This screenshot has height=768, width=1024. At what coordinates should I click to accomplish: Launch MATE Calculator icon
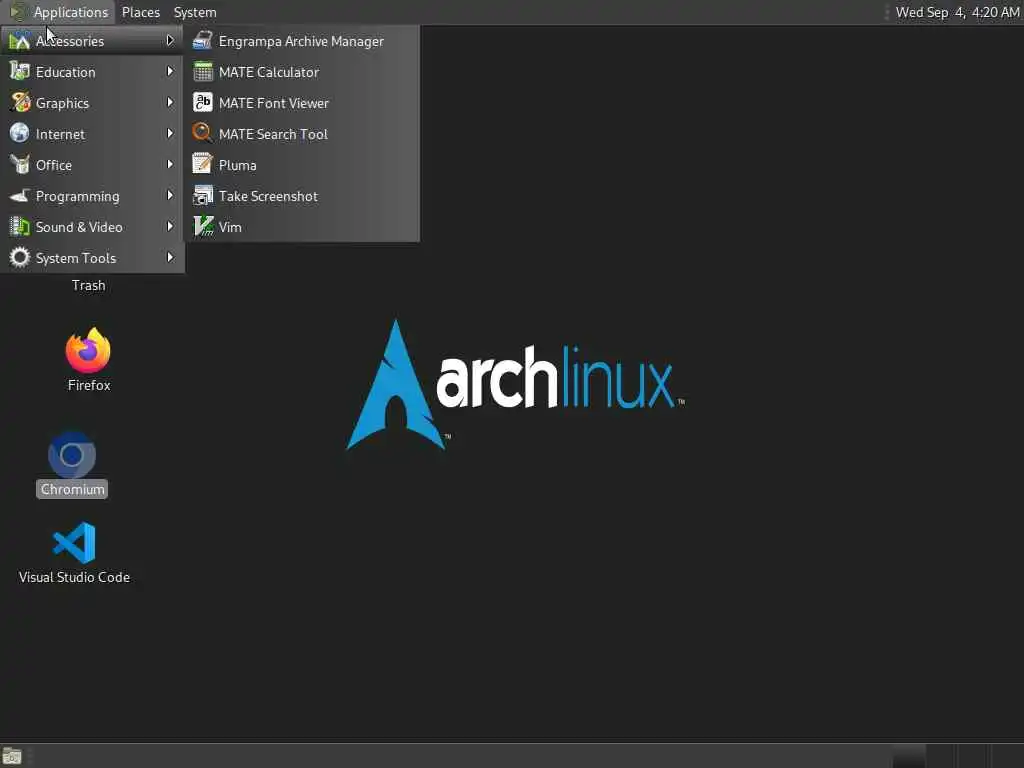coord(202,72)
